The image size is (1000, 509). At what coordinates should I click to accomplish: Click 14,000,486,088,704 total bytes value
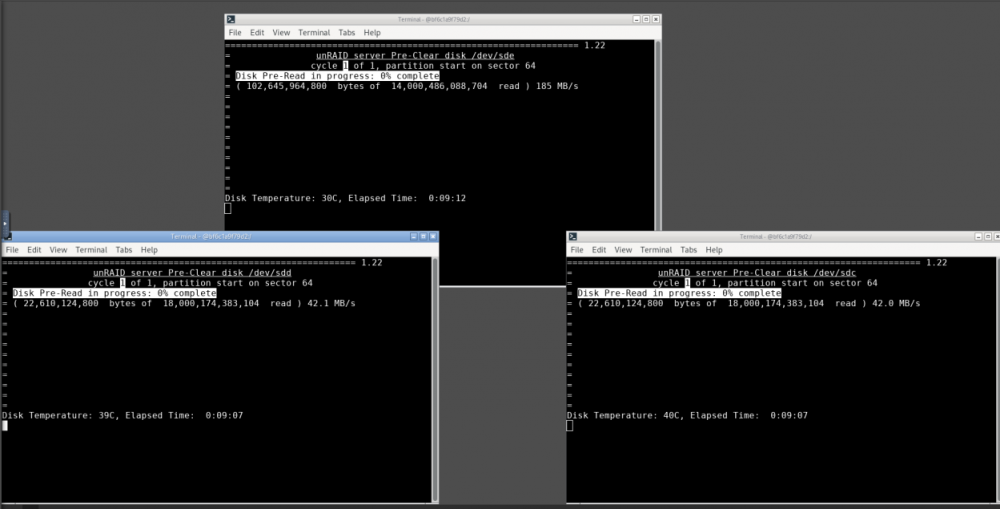click(439, 86)
